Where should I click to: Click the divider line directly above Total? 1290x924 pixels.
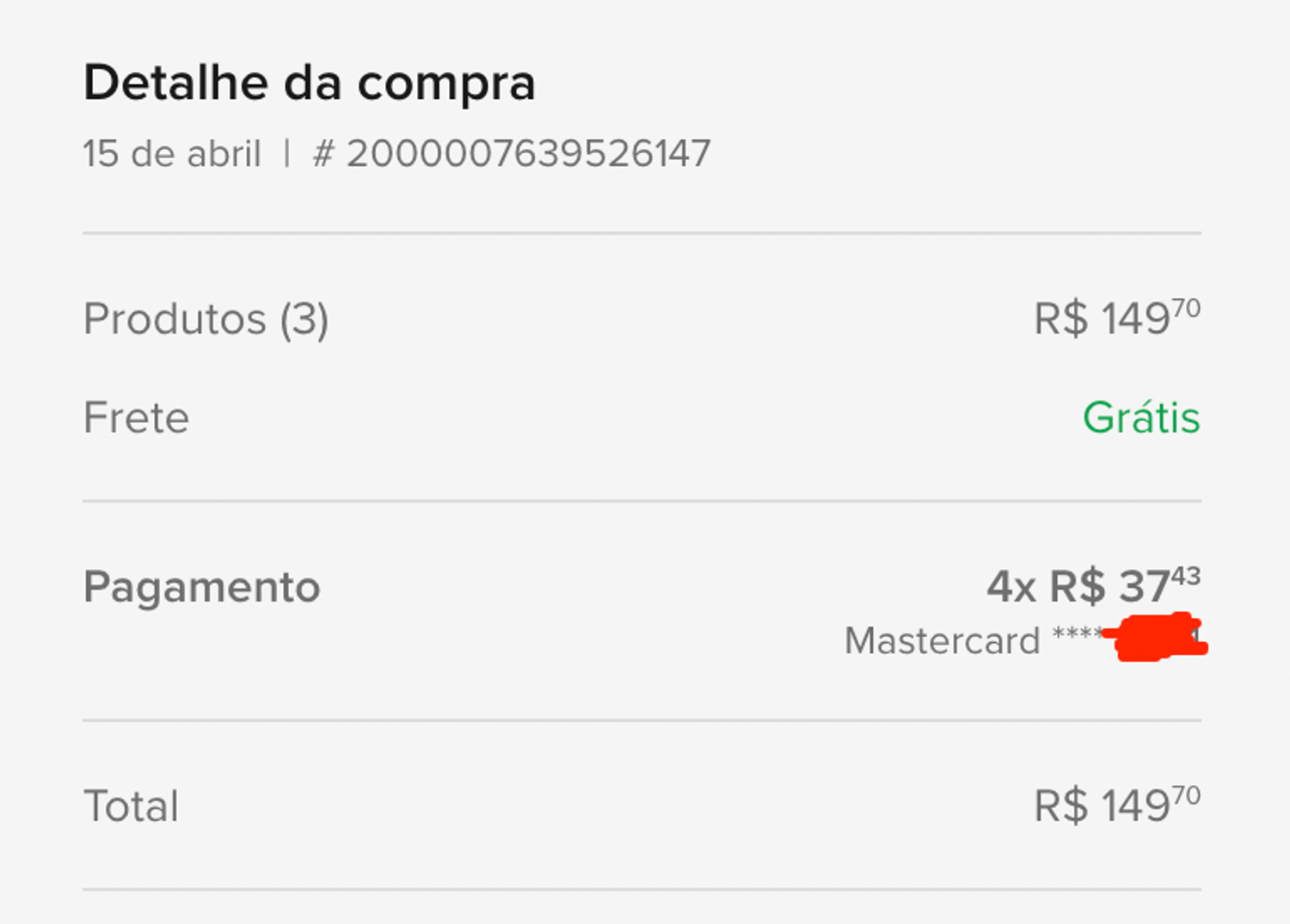(x=642, y=720)
